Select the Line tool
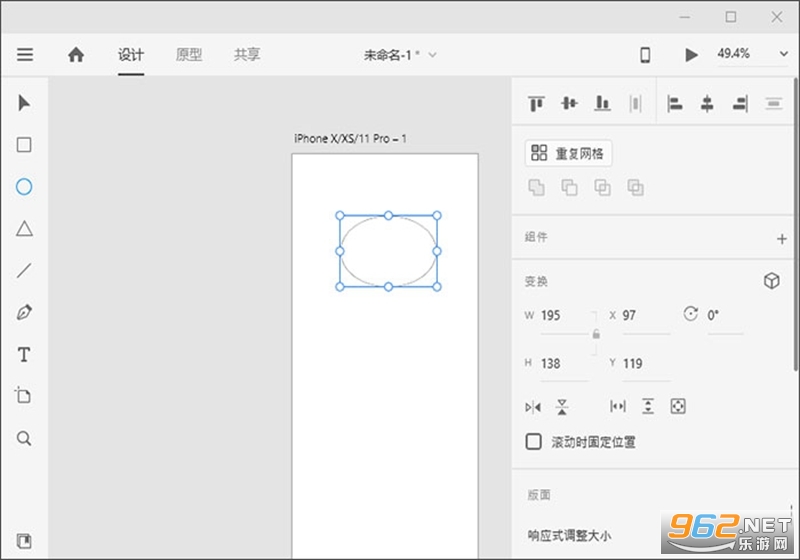The width and height of the screenshot is (800, 560). click(24, 270)
